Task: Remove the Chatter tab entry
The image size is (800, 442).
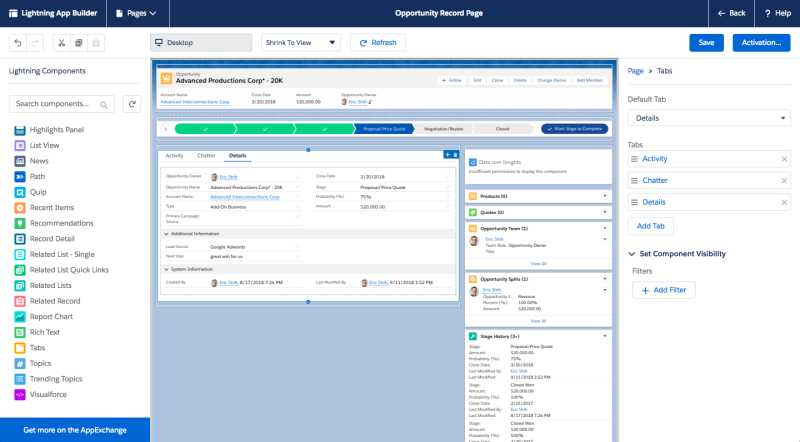Action: tap(784, 181)
